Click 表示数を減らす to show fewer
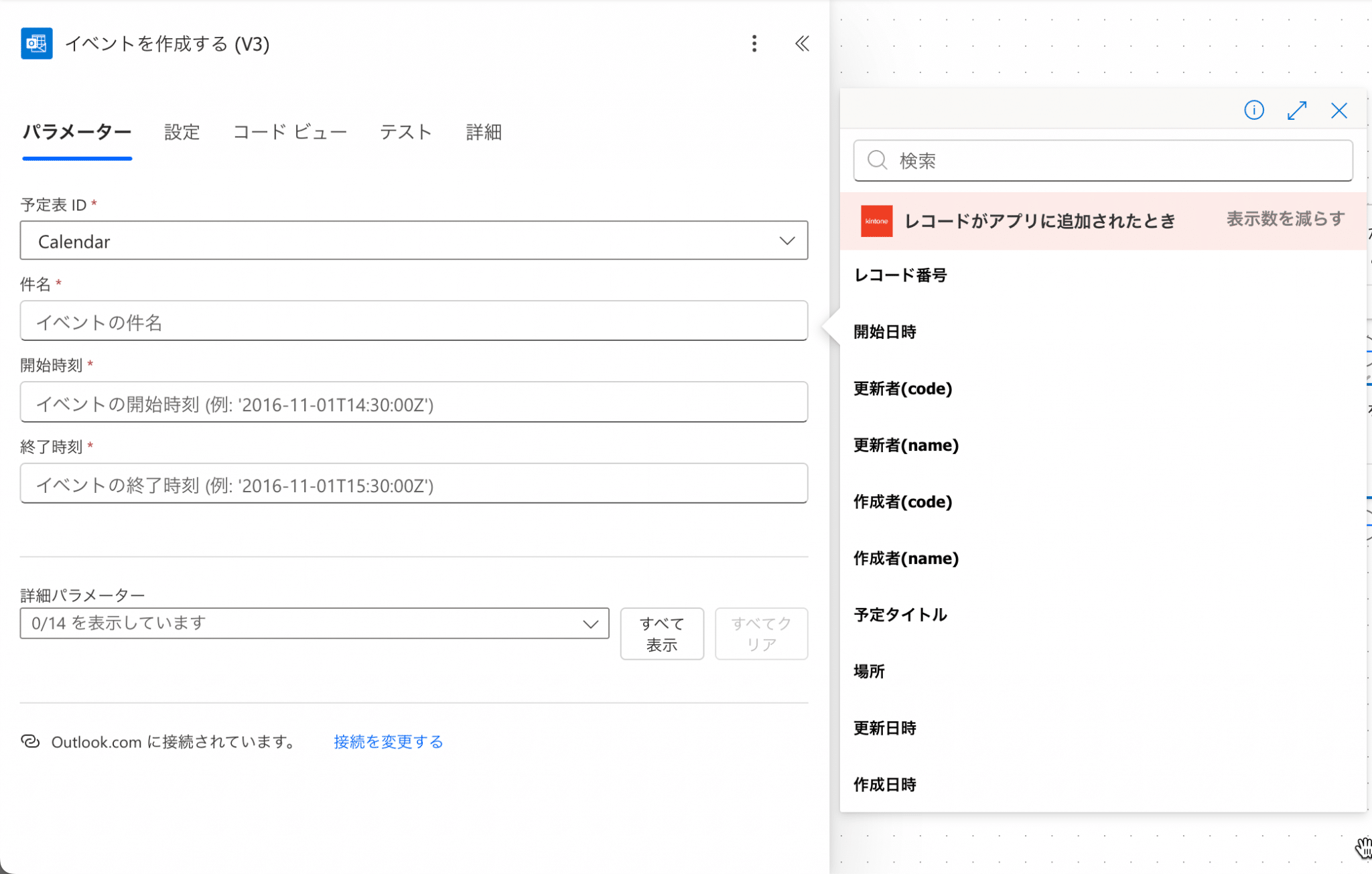Image resolution: width=1372 pixels, height=874 pixels. 1286,219
